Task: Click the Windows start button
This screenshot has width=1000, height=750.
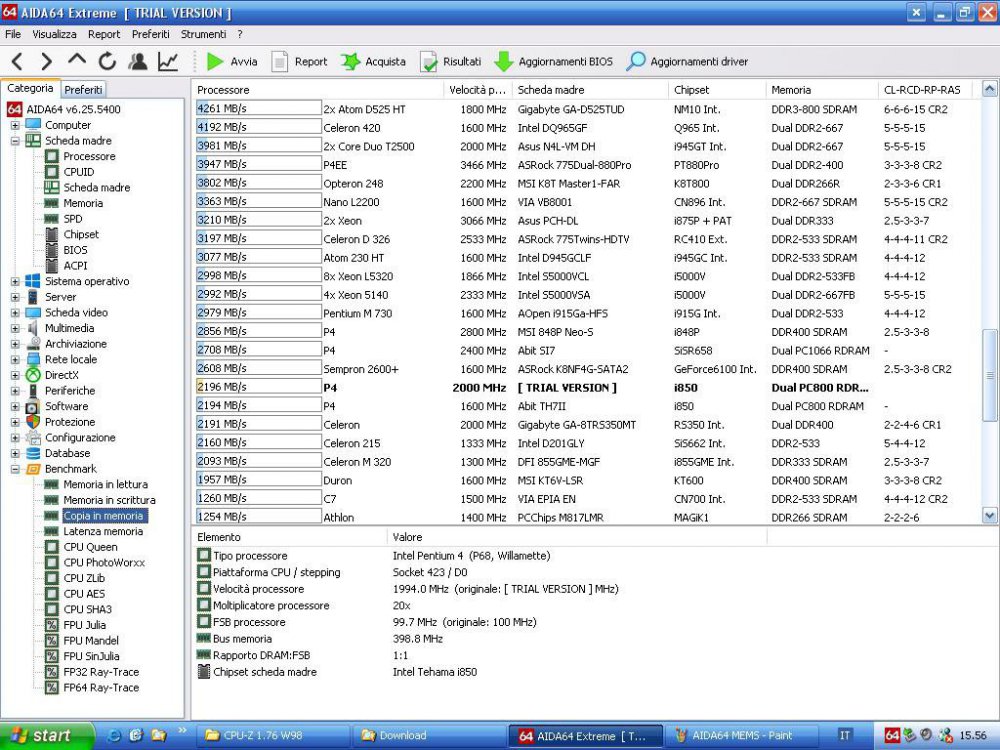Action: 42,735
